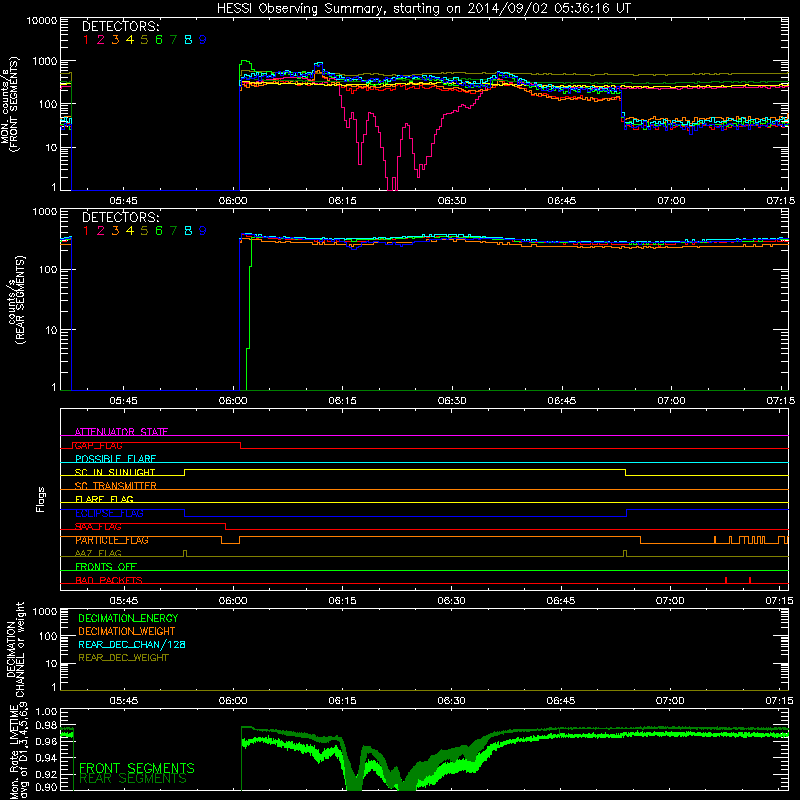Click the SAA_FLAG label
The width and height of the screenshot is (800, 800).
[x=98, y=527]
